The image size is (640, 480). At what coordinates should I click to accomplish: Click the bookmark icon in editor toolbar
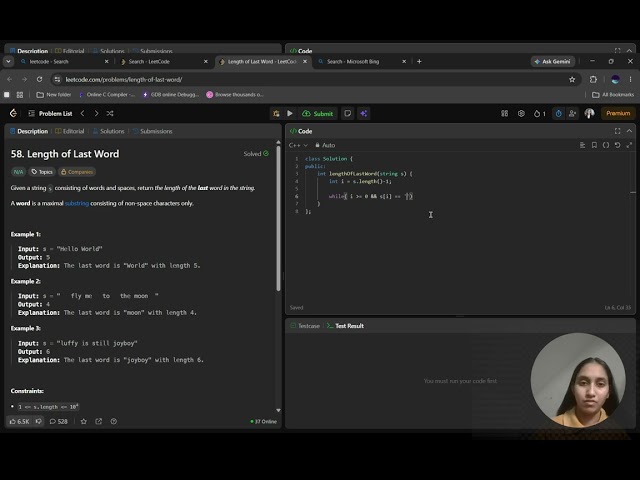[x=594, y=145]
